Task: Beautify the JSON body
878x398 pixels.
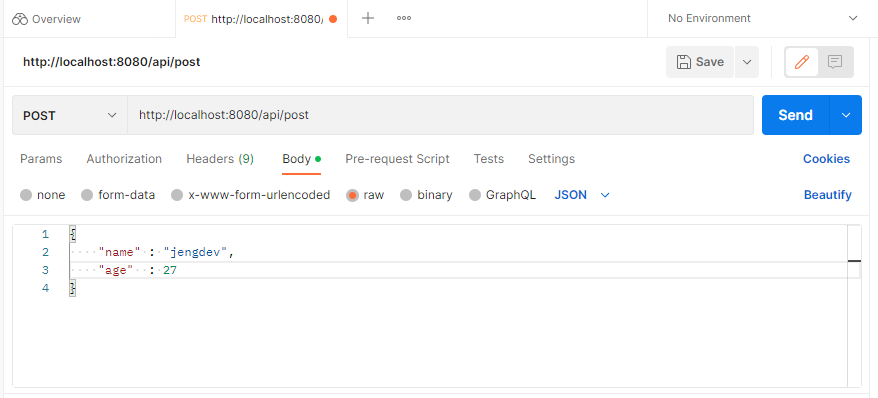Action: [x=828, y=195]
